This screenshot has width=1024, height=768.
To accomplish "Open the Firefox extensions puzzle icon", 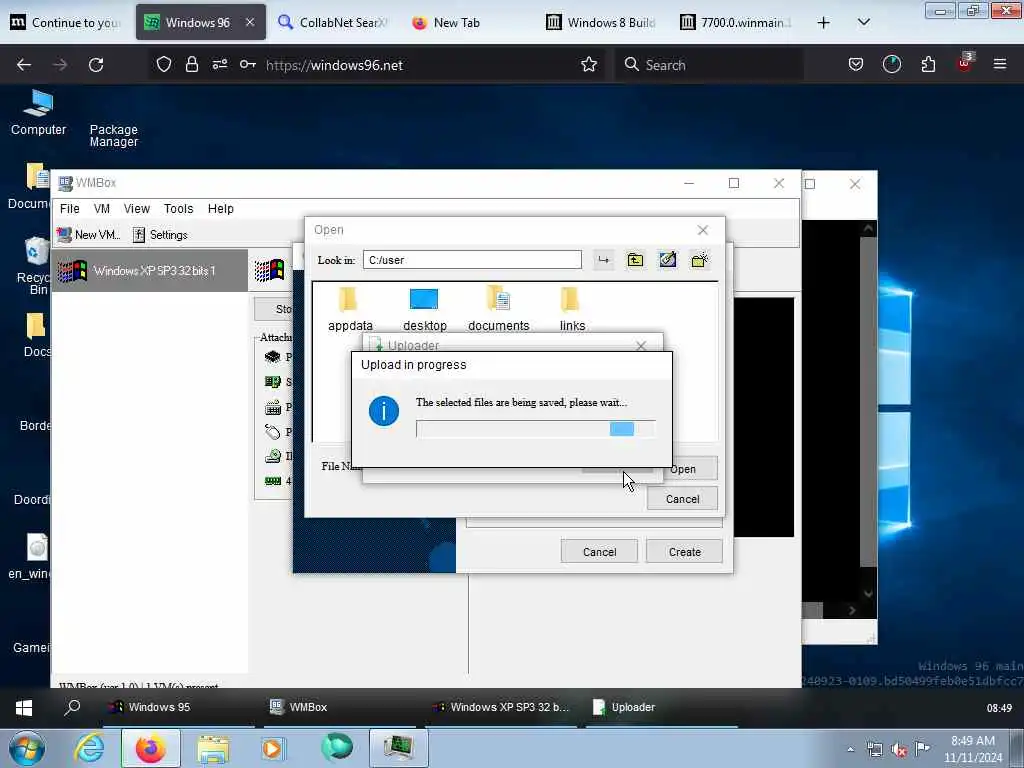I will click(x=928, y=65).
